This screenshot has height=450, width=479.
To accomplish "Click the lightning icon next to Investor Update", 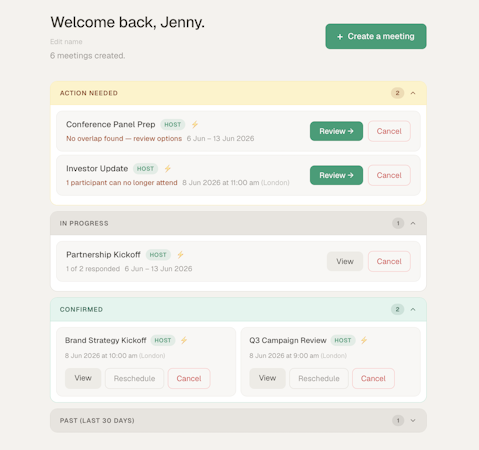I will coord(167,169).
